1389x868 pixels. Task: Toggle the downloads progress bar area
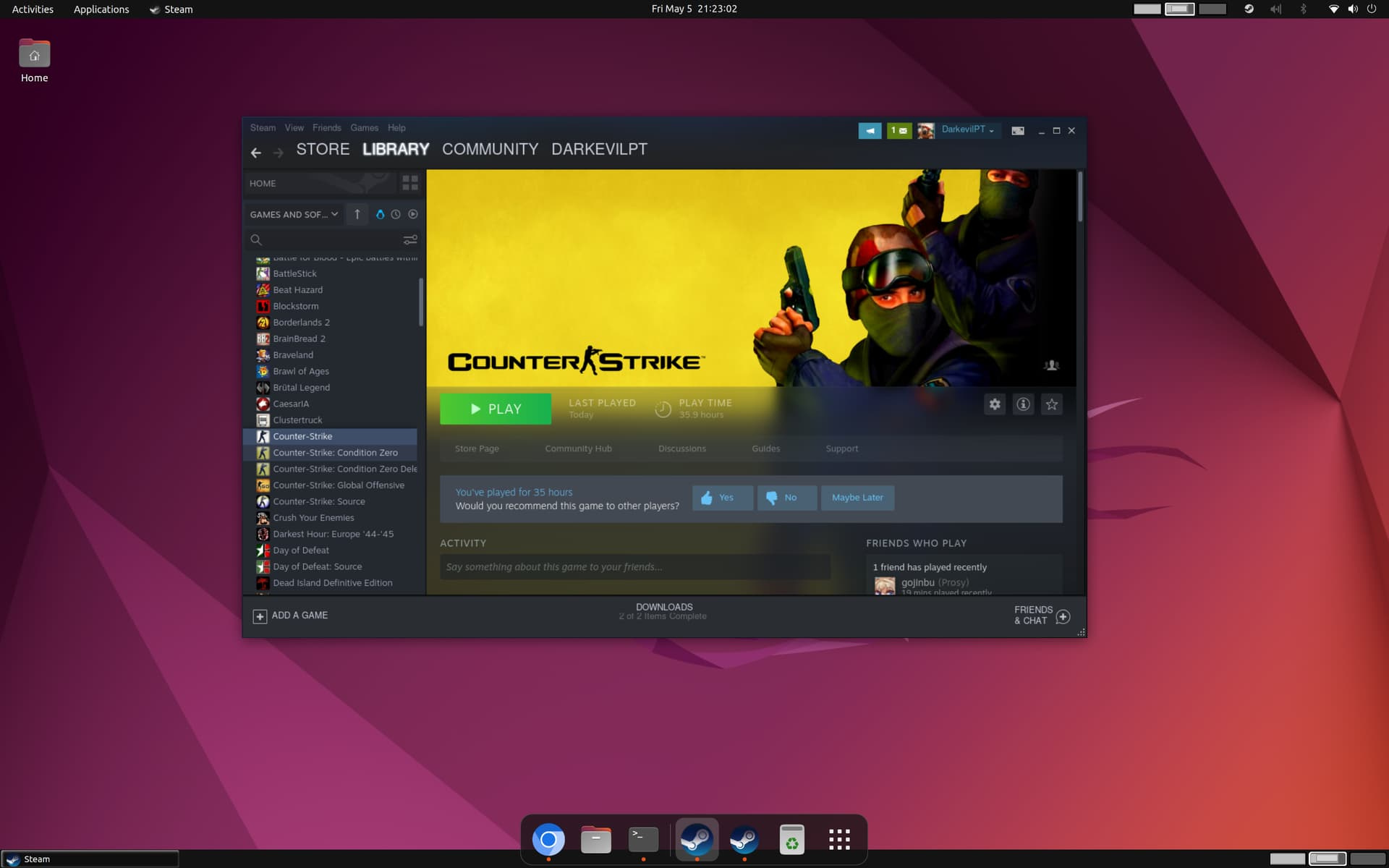point(663,611)
